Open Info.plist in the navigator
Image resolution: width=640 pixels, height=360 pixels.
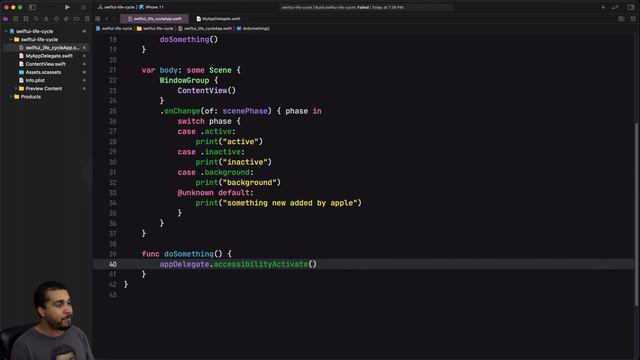(x=46, y=80)
